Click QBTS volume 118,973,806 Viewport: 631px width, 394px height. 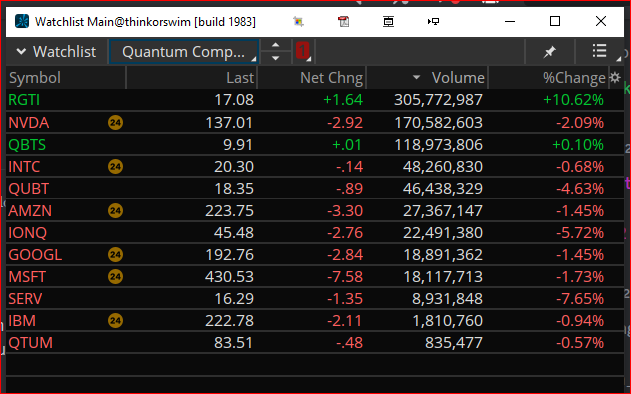[x=438, y=144]
